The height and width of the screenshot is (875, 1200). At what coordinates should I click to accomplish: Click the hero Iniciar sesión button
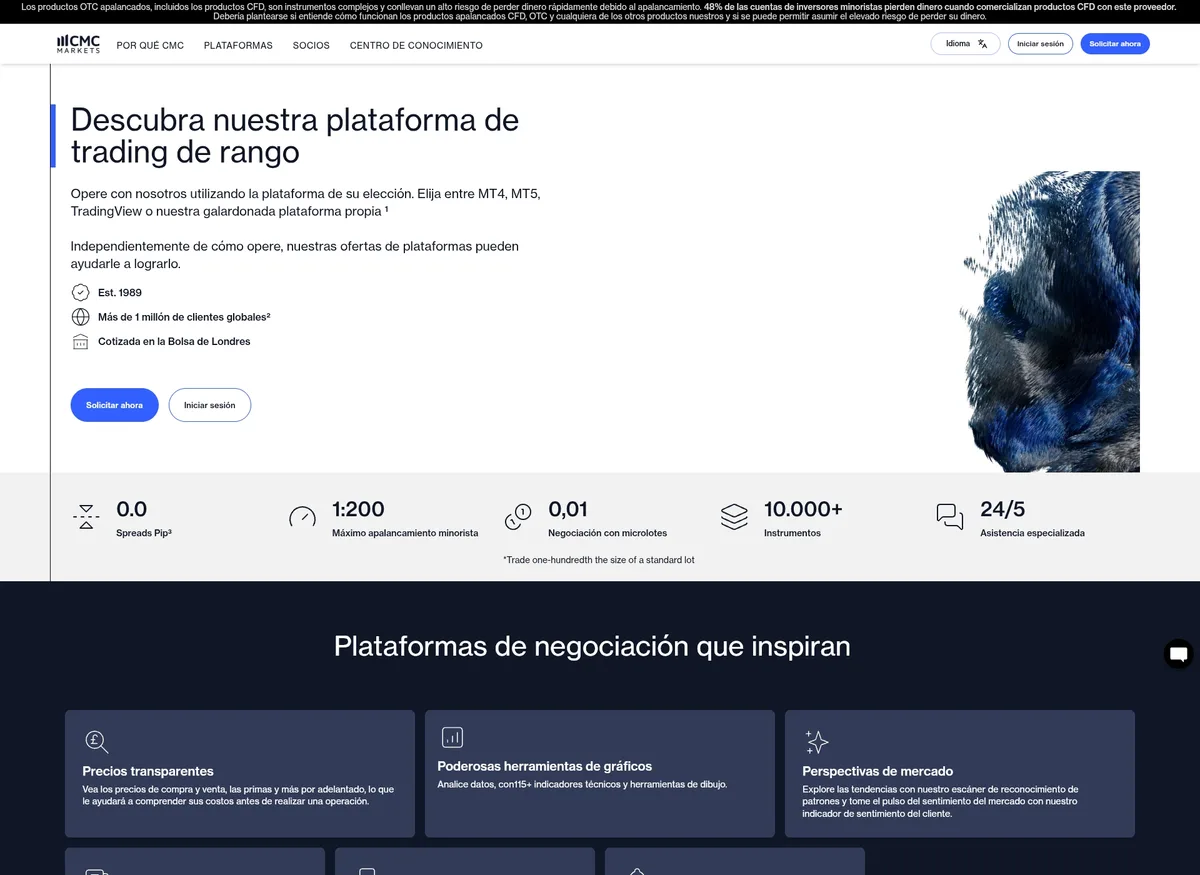pyautogui.click(x=209, y=405)
